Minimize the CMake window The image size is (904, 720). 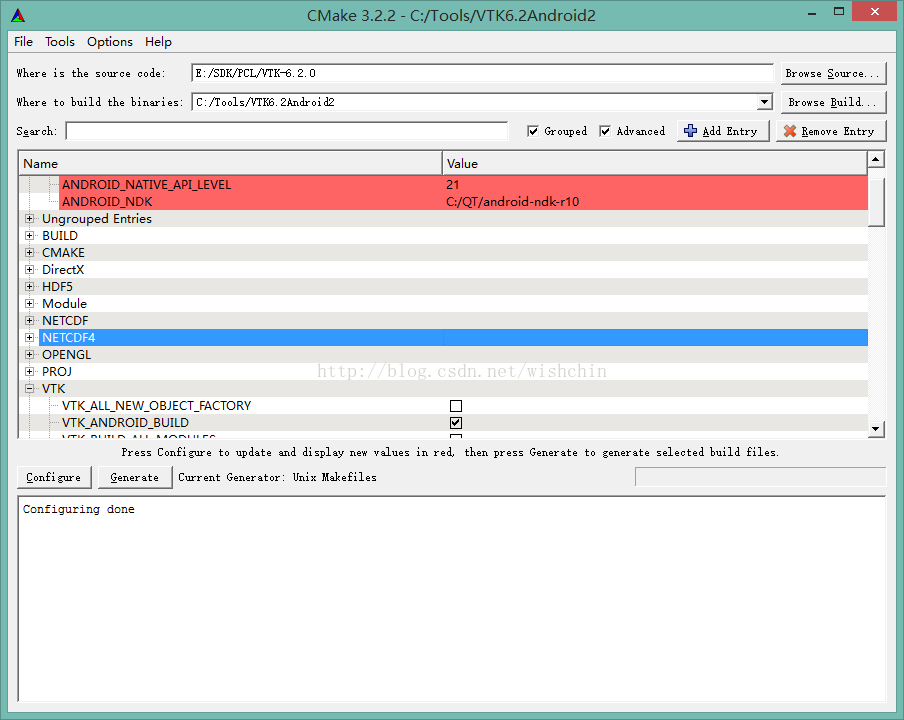(x=812, y=13)
